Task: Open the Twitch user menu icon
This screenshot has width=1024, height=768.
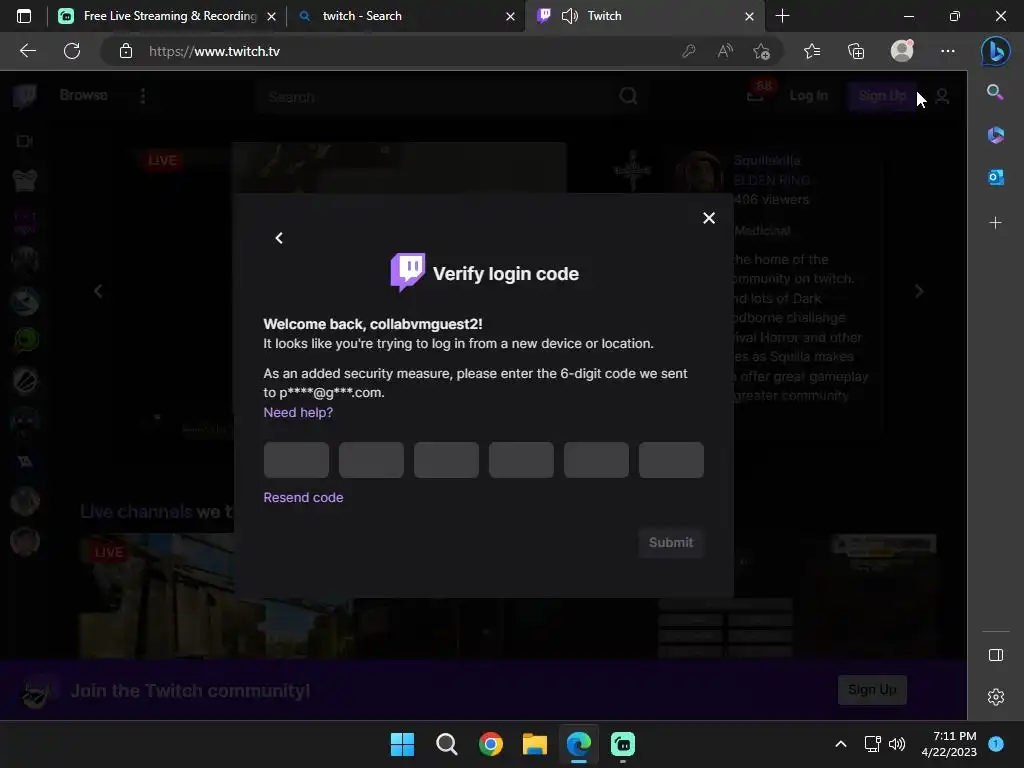Action: coord(942,97)
